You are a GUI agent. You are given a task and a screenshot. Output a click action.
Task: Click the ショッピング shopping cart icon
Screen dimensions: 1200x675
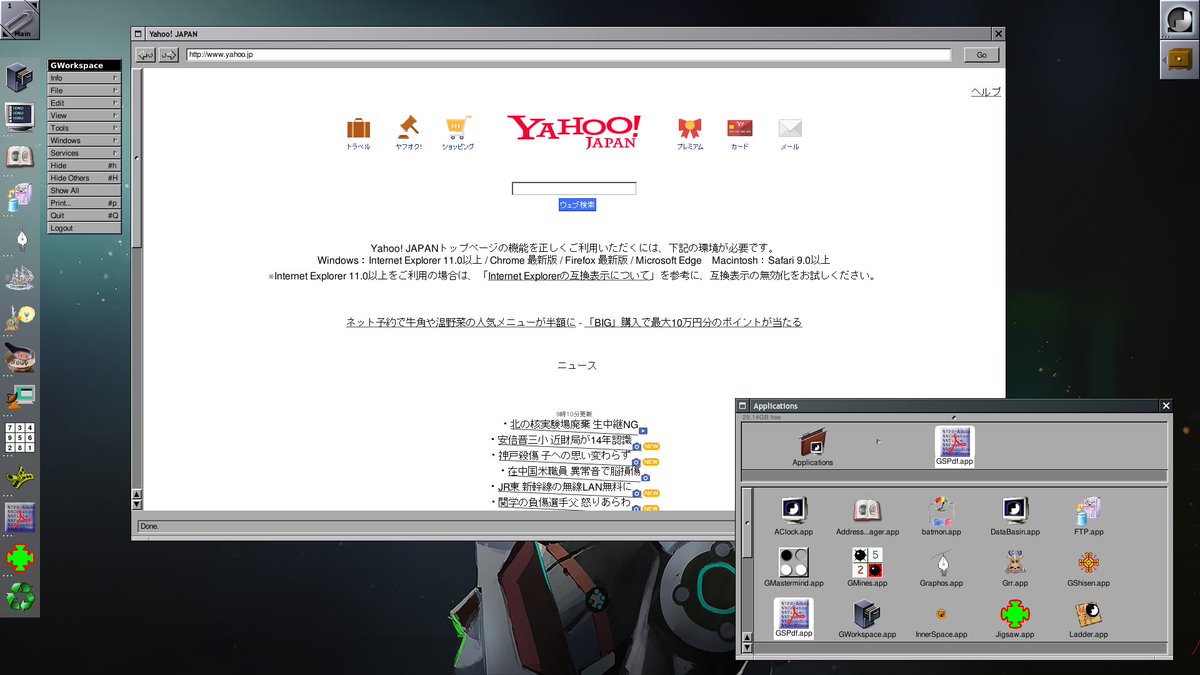point(458,127)
